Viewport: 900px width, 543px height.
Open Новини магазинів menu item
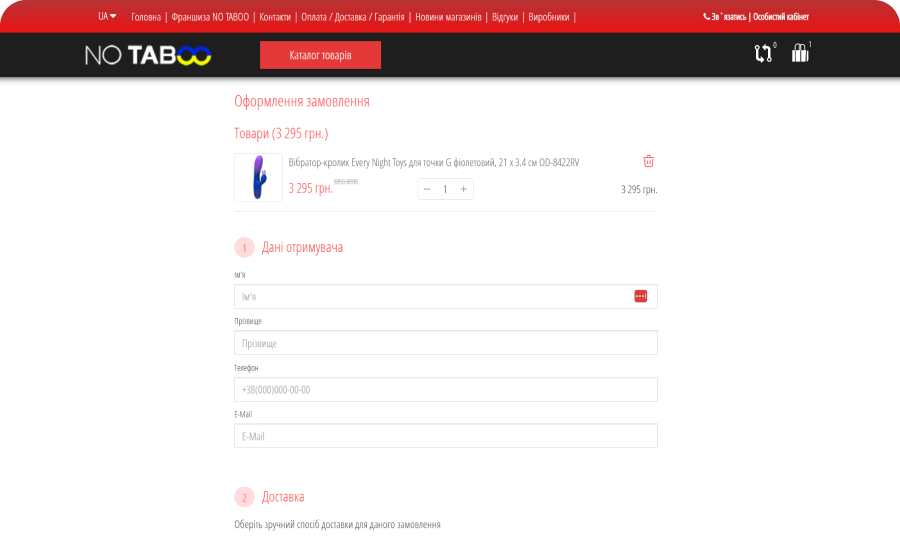tap(448, 17)
